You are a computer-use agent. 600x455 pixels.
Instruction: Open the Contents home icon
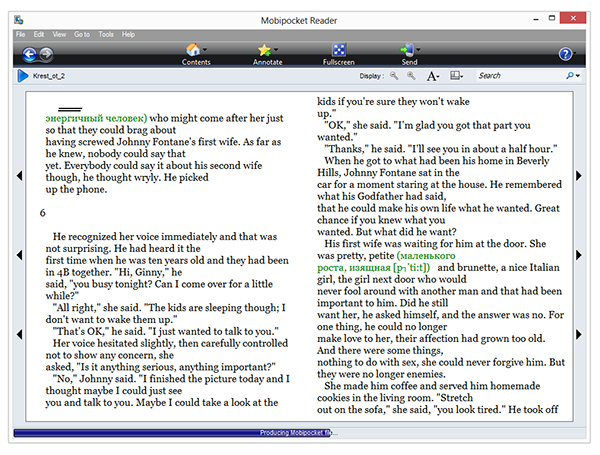click(195, 49)
